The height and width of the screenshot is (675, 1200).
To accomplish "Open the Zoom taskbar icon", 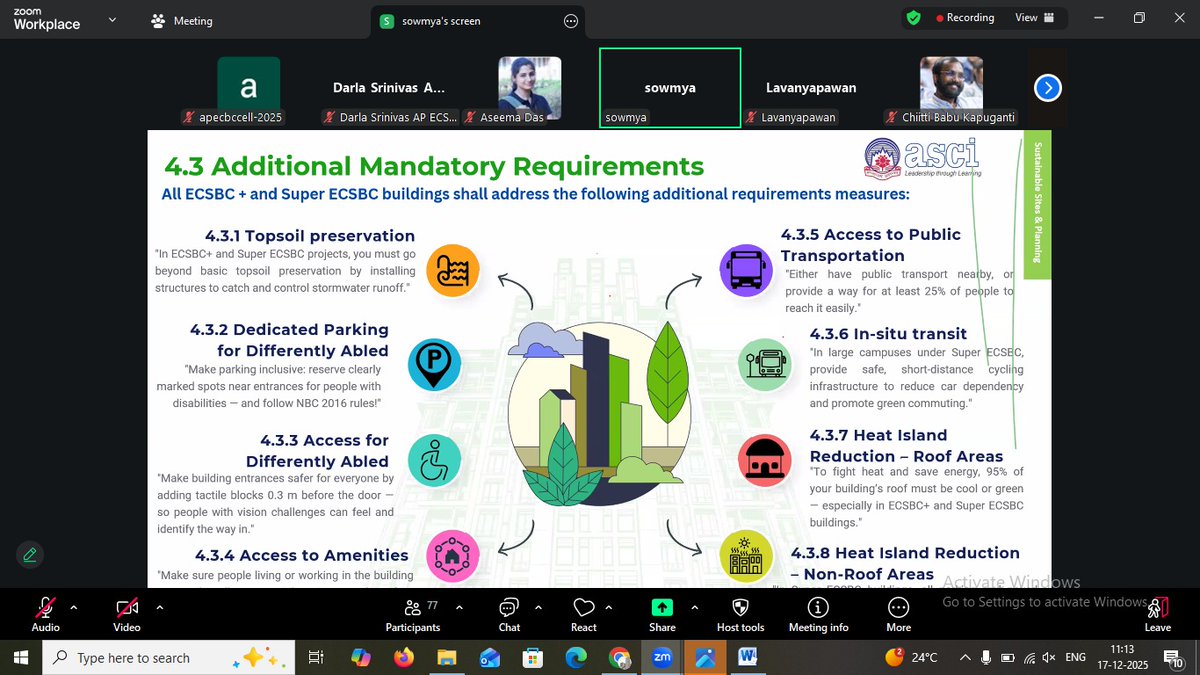I will point(662,657).
